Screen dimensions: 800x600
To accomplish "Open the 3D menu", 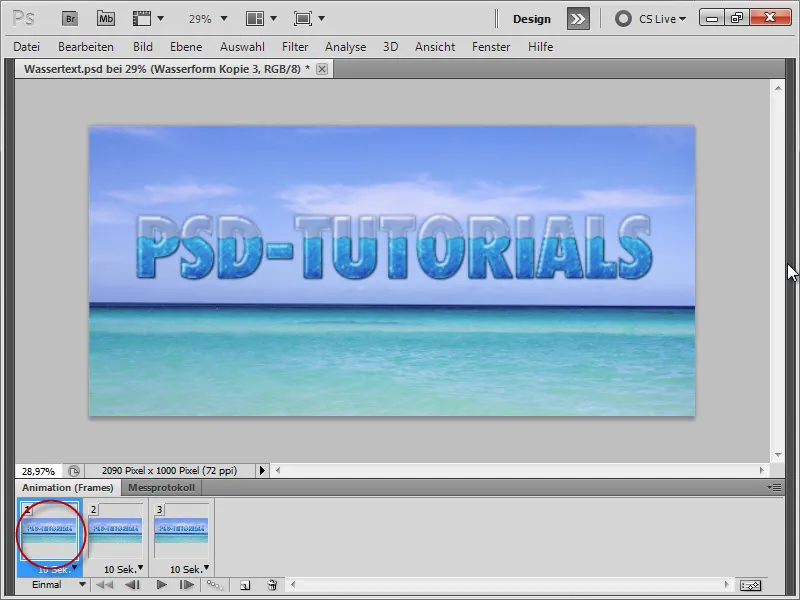I will [390, 47].
